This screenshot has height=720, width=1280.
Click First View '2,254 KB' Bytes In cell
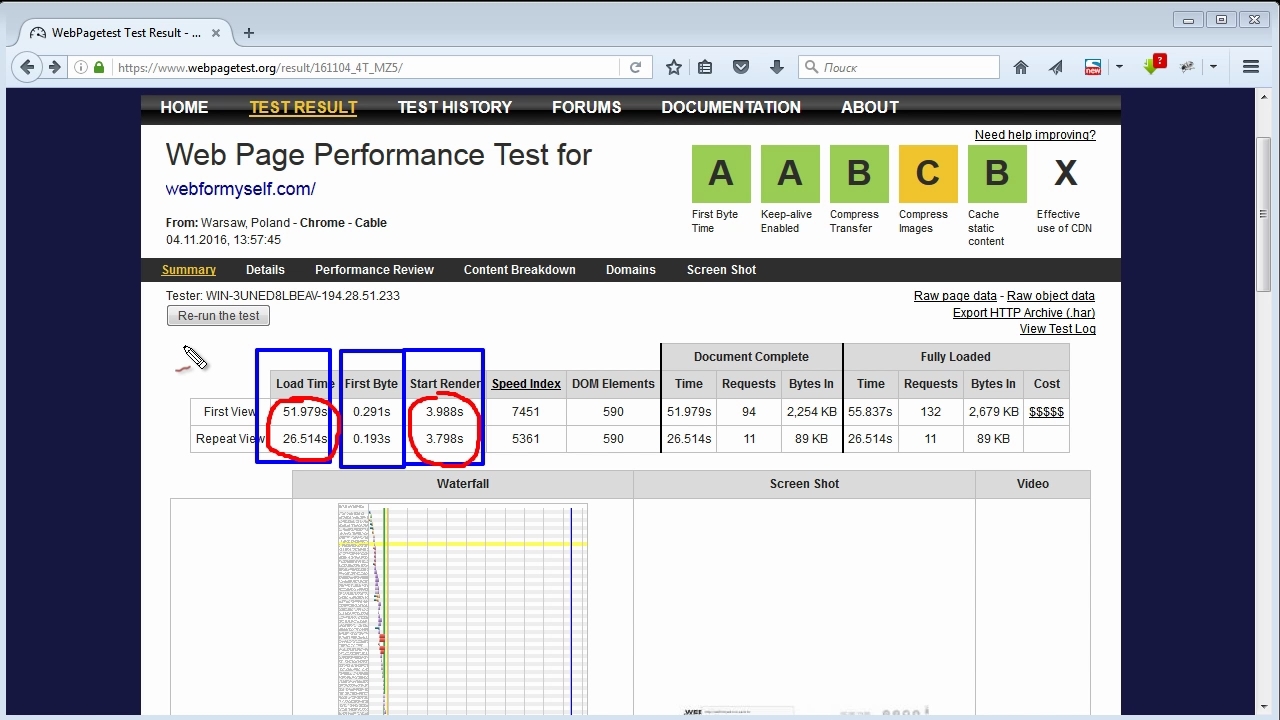pyautogui.click(x=811, y=412)
